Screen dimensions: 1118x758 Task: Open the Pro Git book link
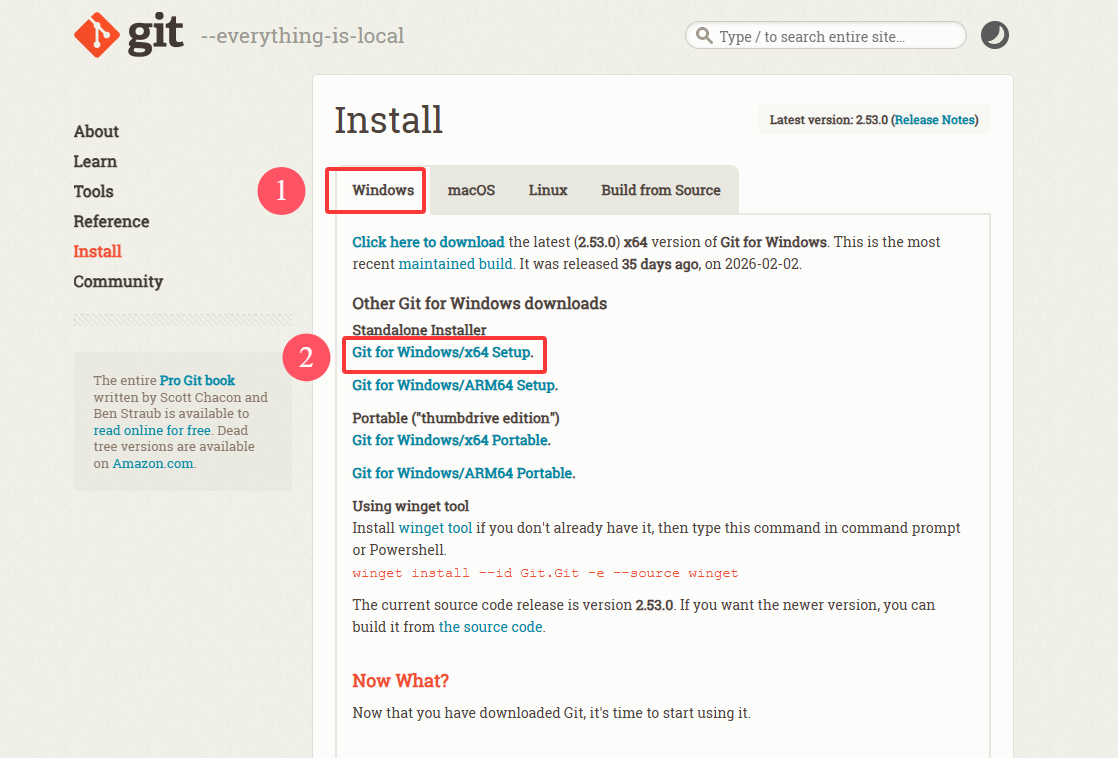(197, 380)
